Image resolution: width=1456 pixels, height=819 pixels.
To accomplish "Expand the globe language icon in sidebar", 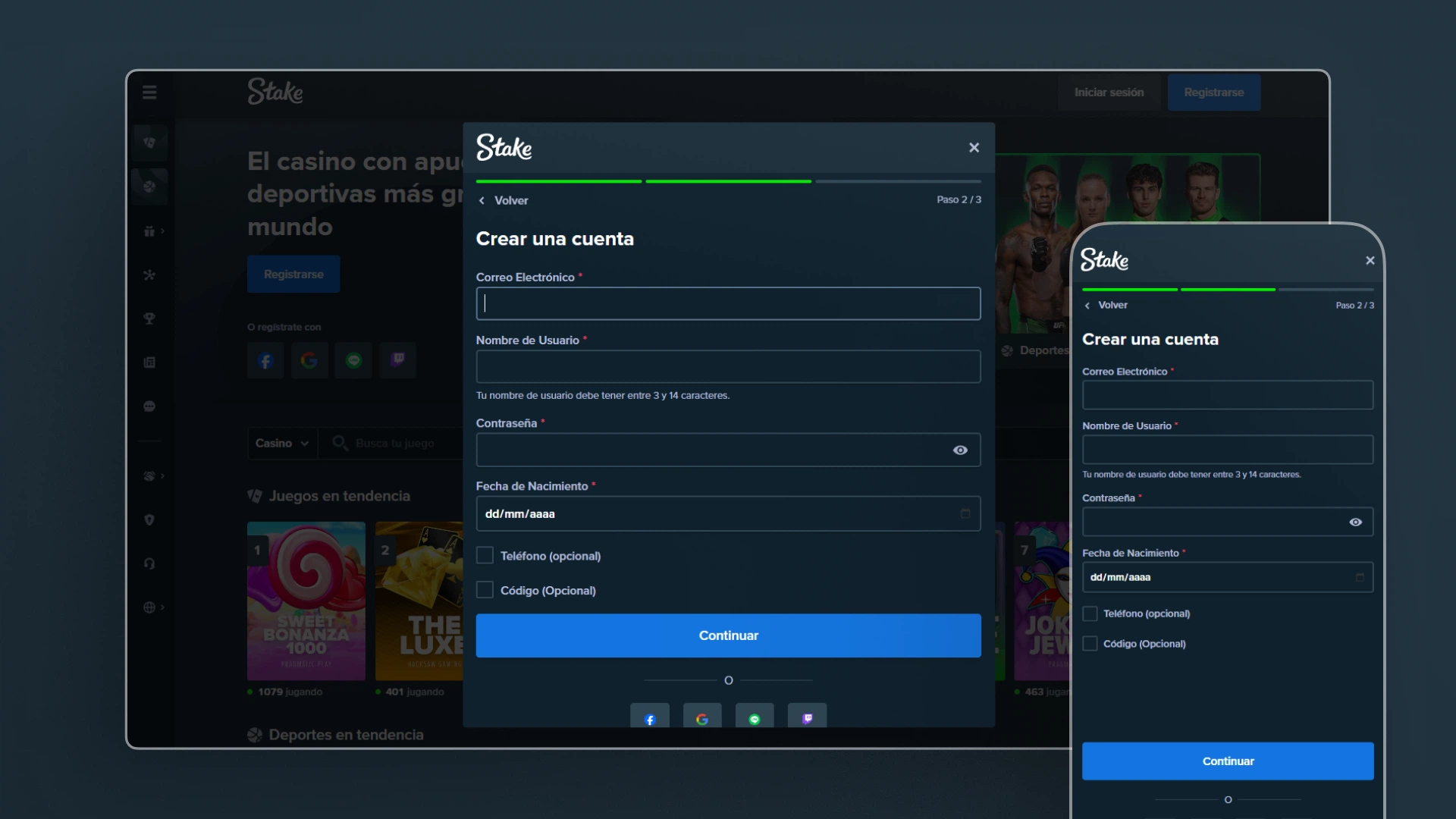I will point(154,607).
